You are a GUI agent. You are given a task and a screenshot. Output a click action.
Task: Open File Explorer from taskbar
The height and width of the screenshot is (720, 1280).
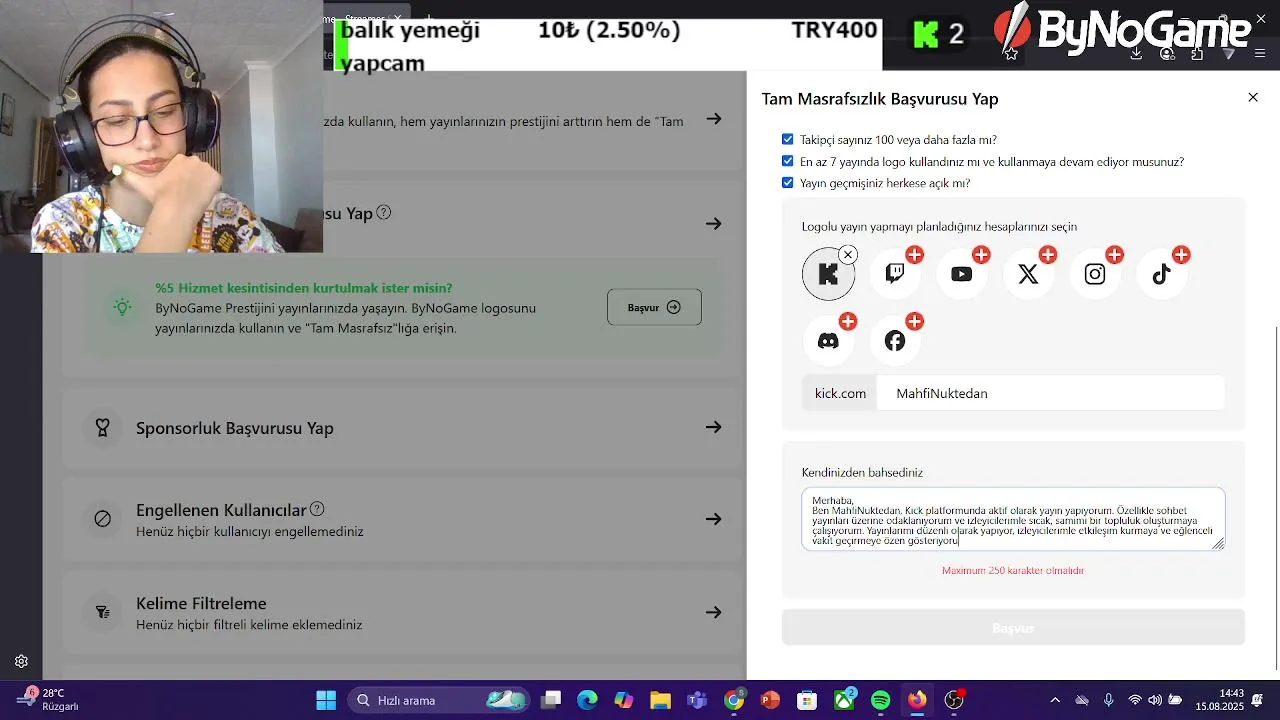660,700
